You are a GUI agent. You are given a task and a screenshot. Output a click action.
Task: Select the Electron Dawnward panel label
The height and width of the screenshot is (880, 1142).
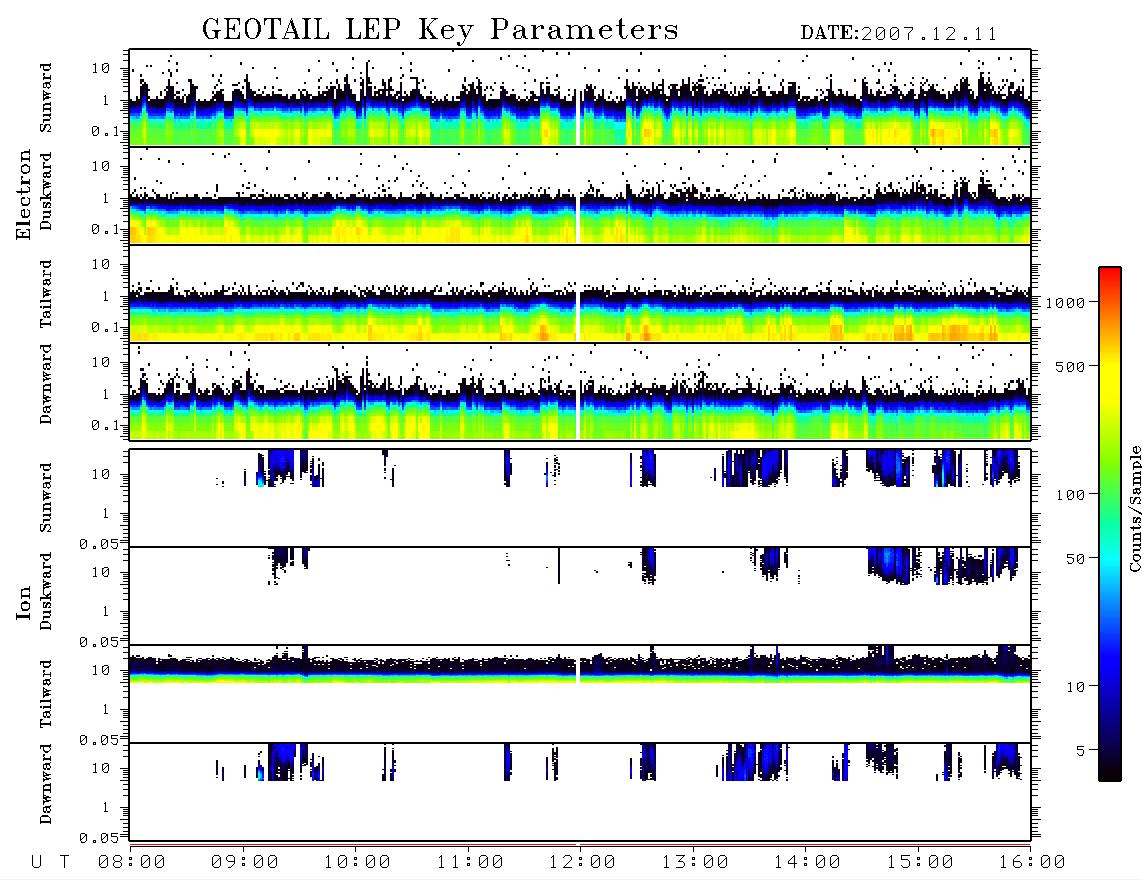46,384
